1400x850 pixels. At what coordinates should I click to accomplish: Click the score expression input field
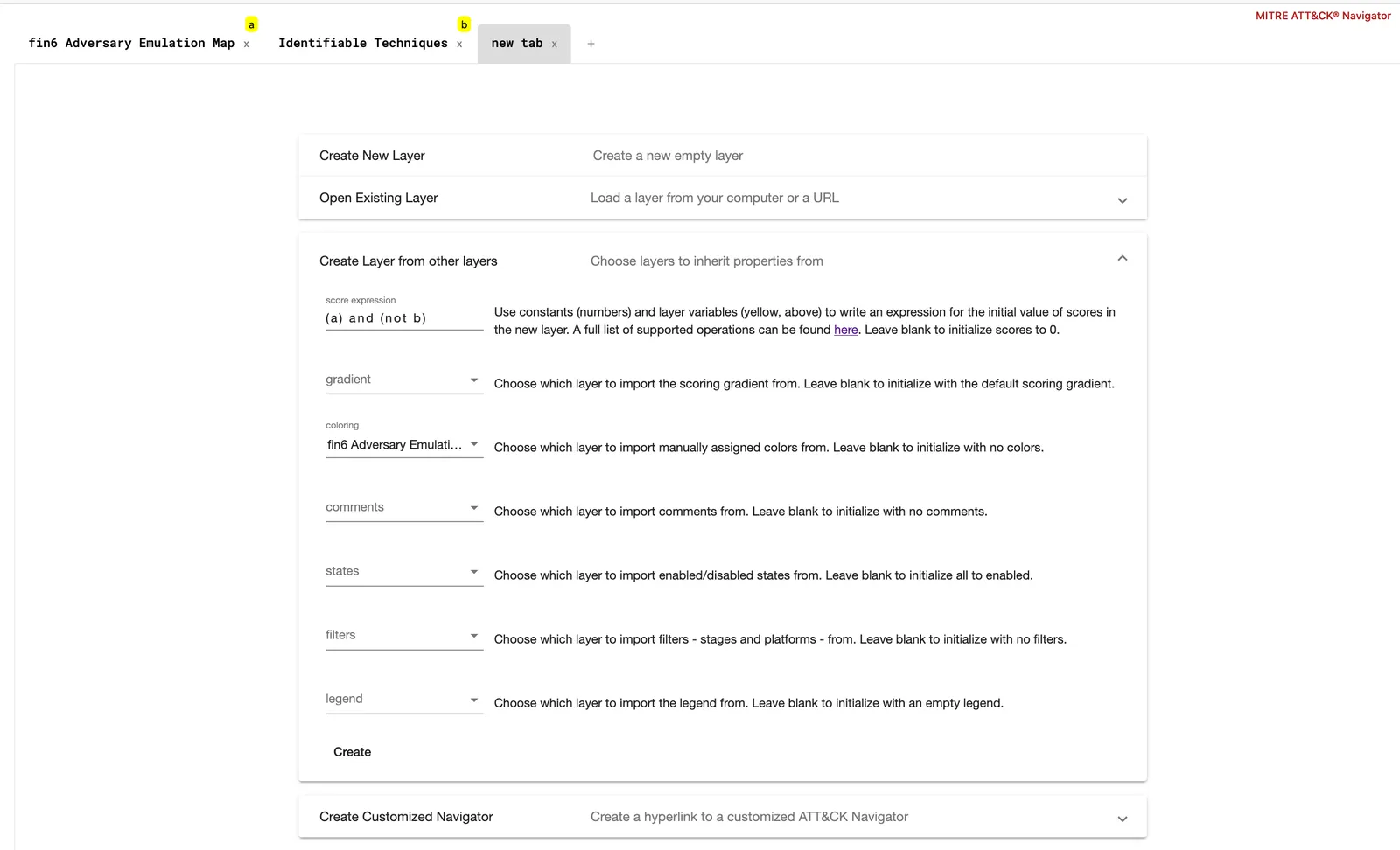pos(404,318)
